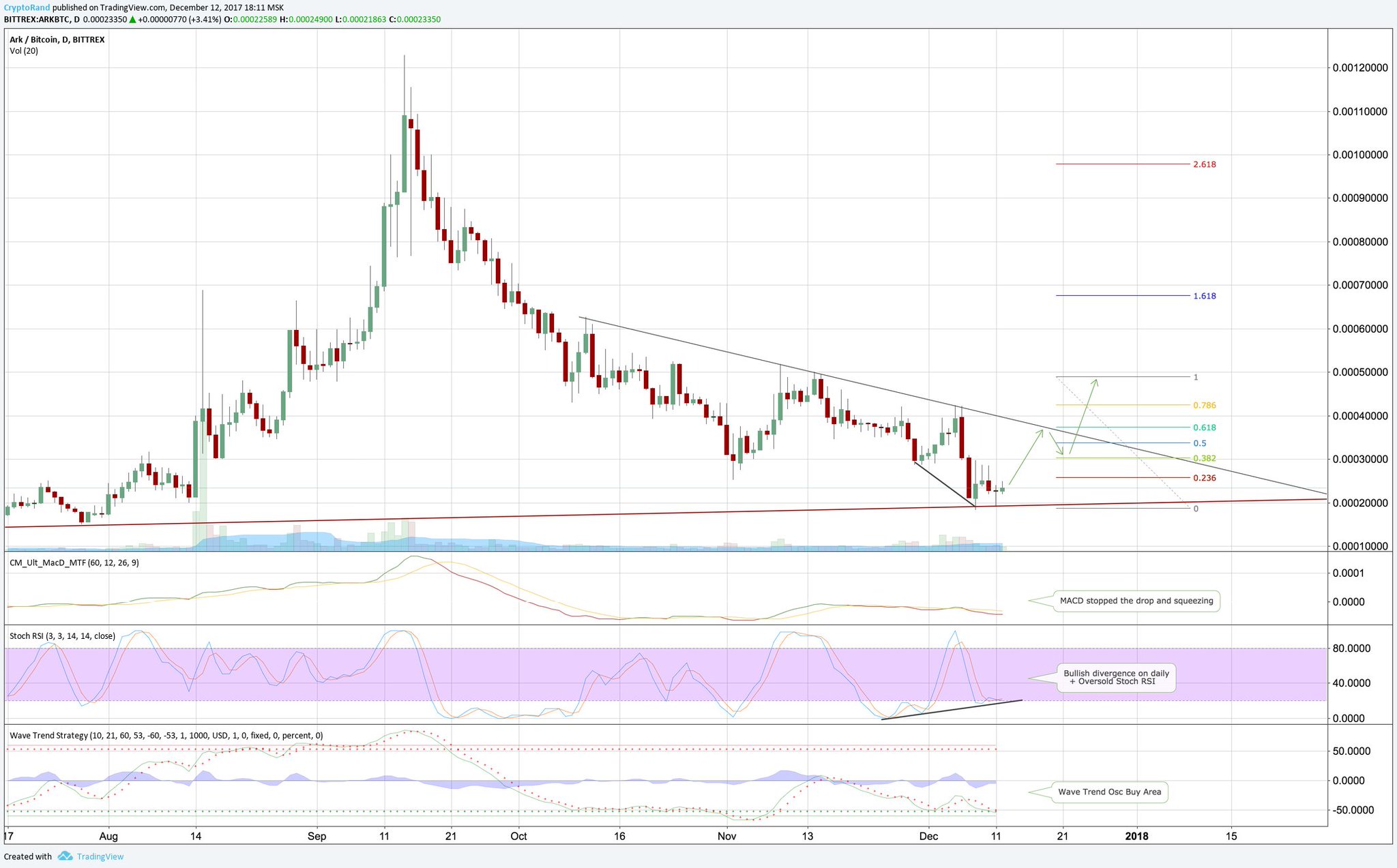Image resolution: width=1397 pixels, height=868 pixels.
Task: Click the Dec label on the date axis
Action: [x=928, y=835]
